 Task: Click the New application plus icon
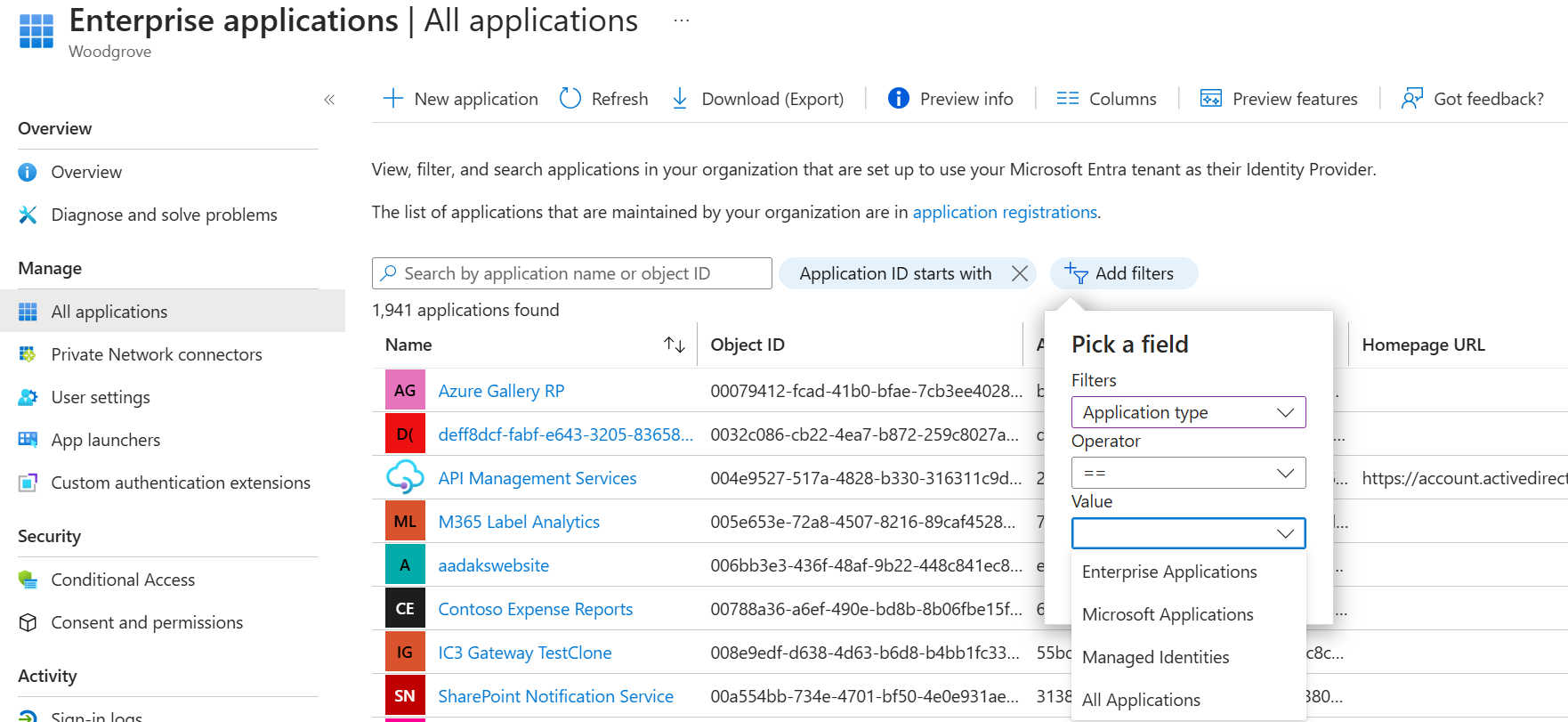392,99
